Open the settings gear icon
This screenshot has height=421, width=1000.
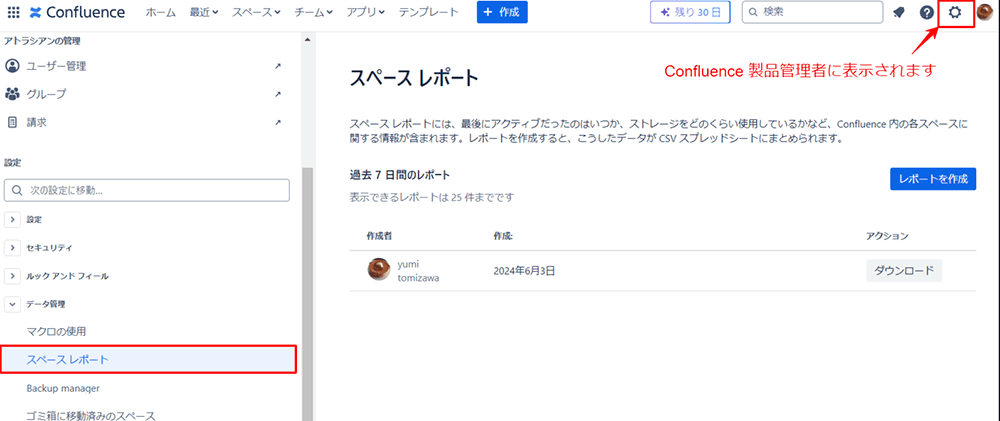coord(955,12)
